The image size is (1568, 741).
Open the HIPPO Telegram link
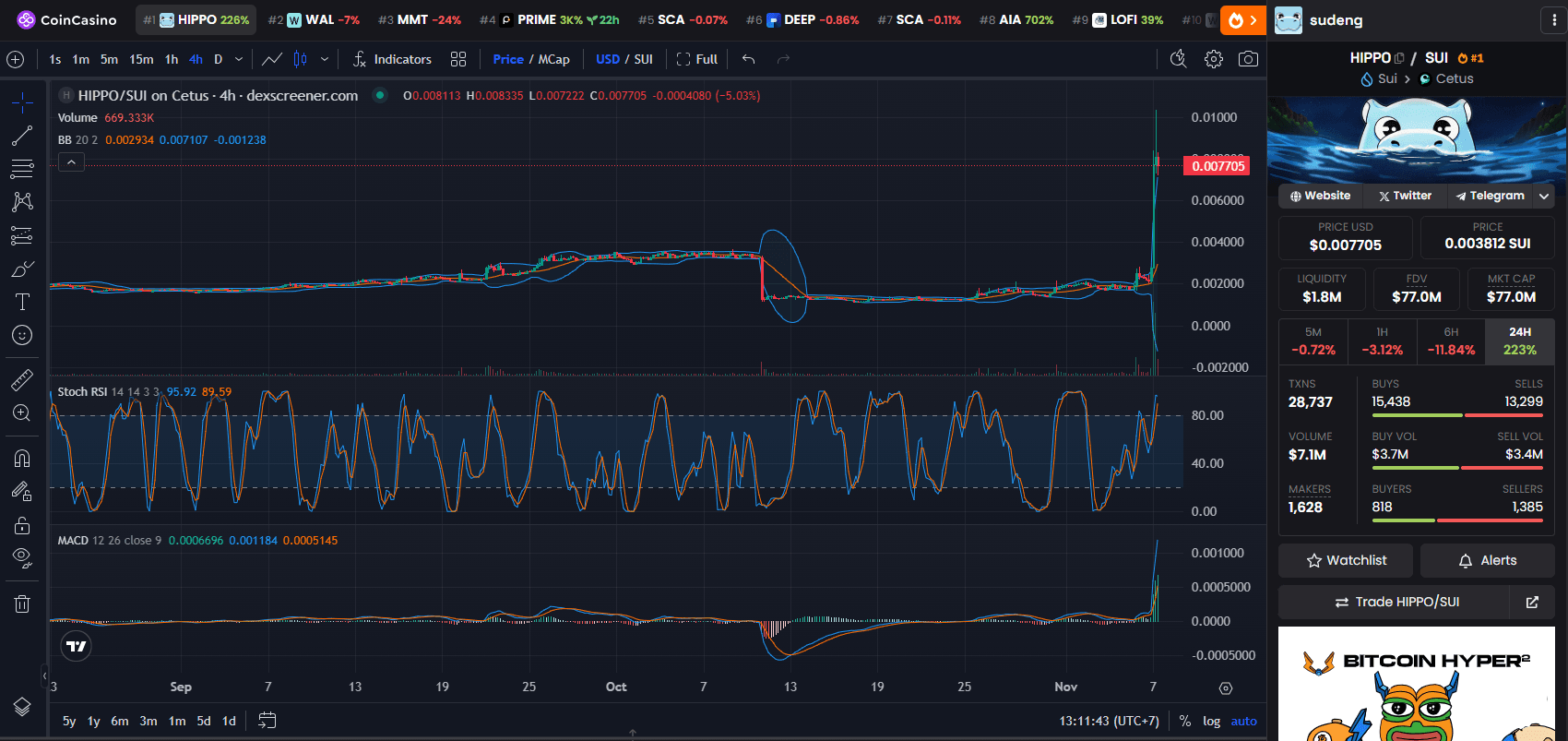1490,196
